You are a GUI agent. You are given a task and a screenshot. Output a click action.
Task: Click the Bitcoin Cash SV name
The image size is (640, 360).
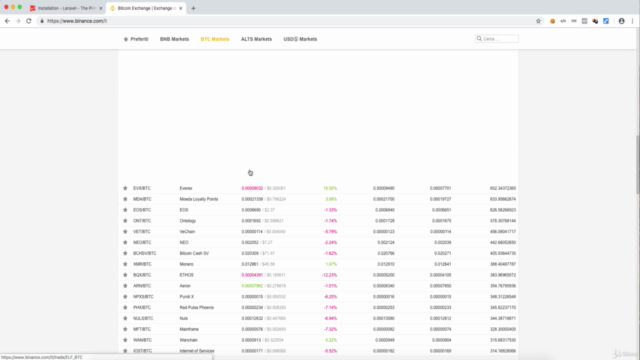click(x=194, y=253)
